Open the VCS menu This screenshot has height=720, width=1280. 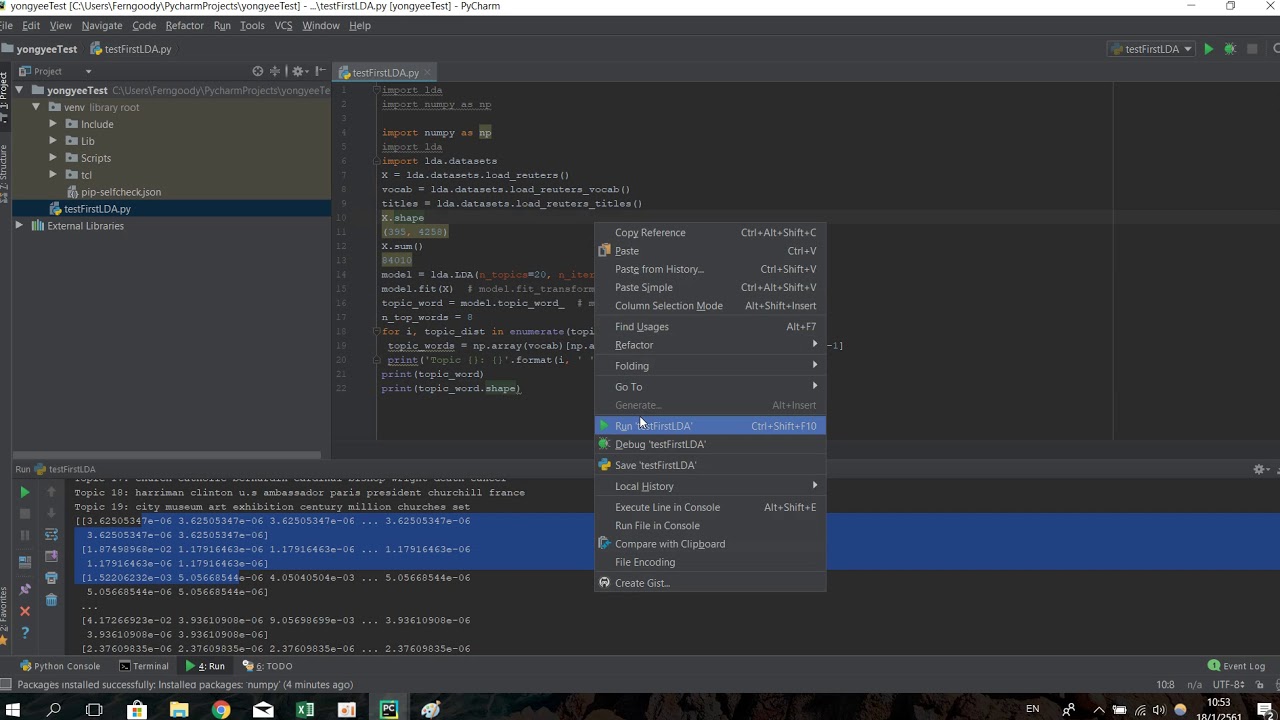click(284, 25)
